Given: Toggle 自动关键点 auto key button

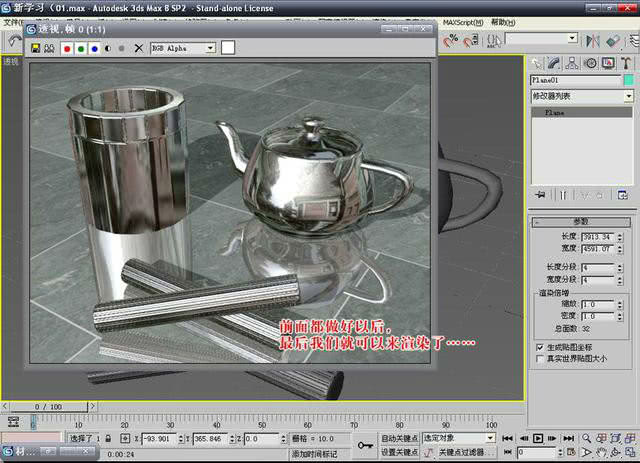Looking at the screenshot, I should click(x=399, y=439).
